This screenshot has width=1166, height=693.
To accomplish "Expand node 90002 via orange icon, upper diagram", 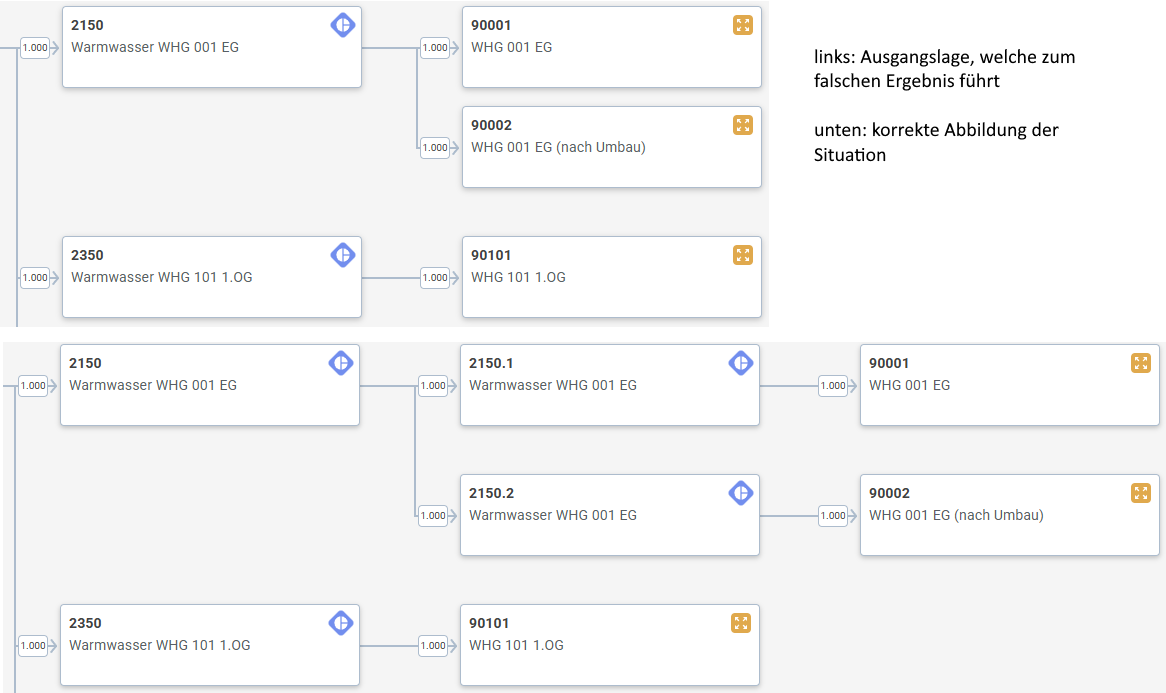I will coord(742,125).
